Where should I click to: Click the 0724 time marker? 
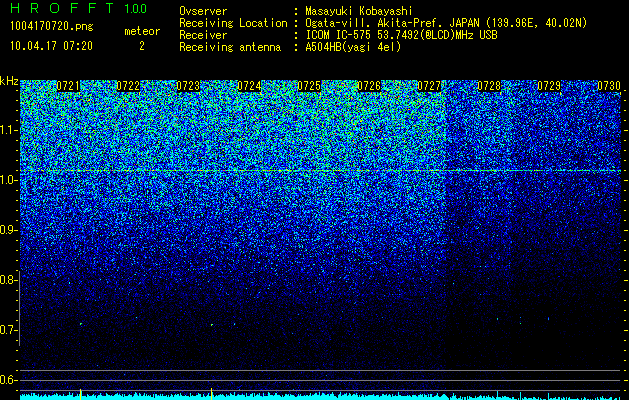pyautogui.click(x=249, y=86)
